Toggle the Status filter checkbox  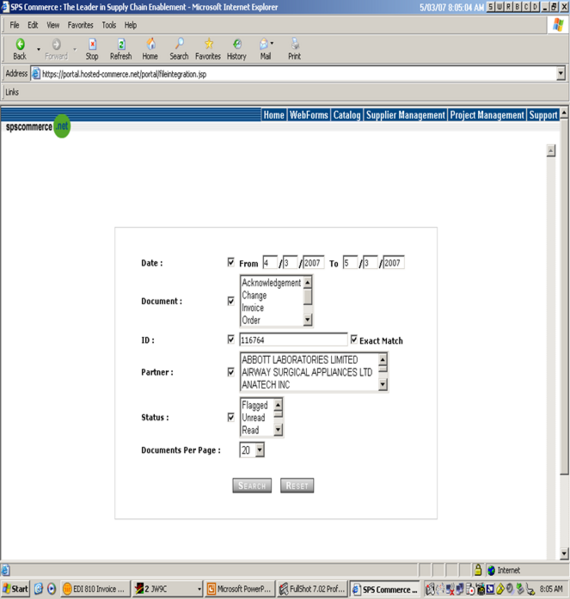(x=231, y=417)
